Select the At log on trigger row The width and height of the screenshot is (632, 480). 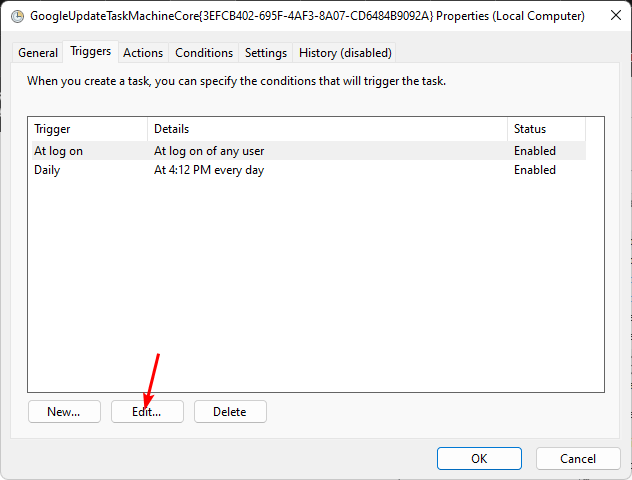pos(58,151)
